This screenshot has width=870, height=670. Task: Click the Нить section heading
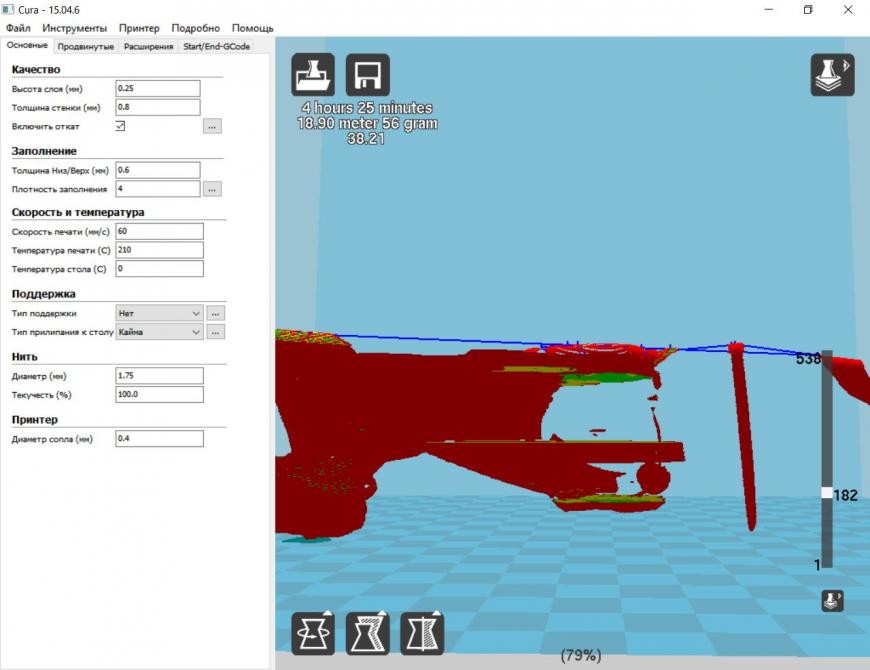pyautogui.click(x=24, y=357)
